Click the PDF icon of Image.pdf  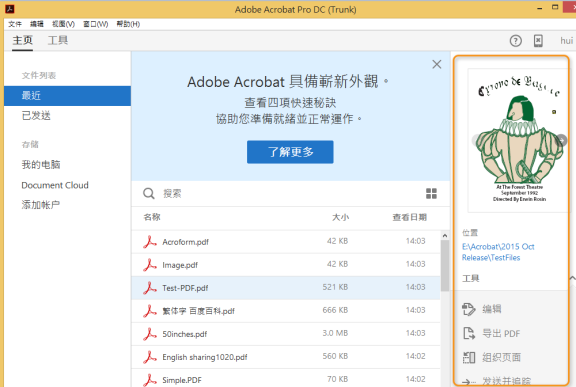pyautogui.click(x=150, y=265)
